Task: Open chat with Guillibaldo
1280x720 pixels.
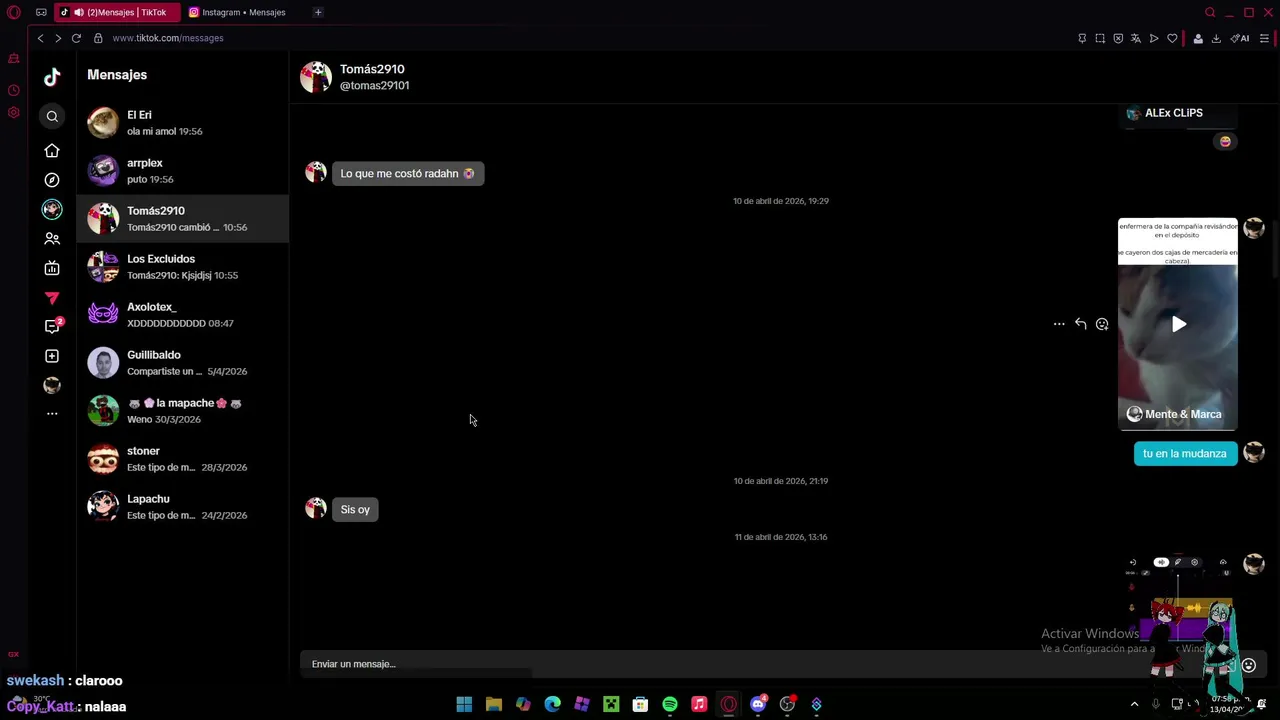Action: [x=183, y=363]
